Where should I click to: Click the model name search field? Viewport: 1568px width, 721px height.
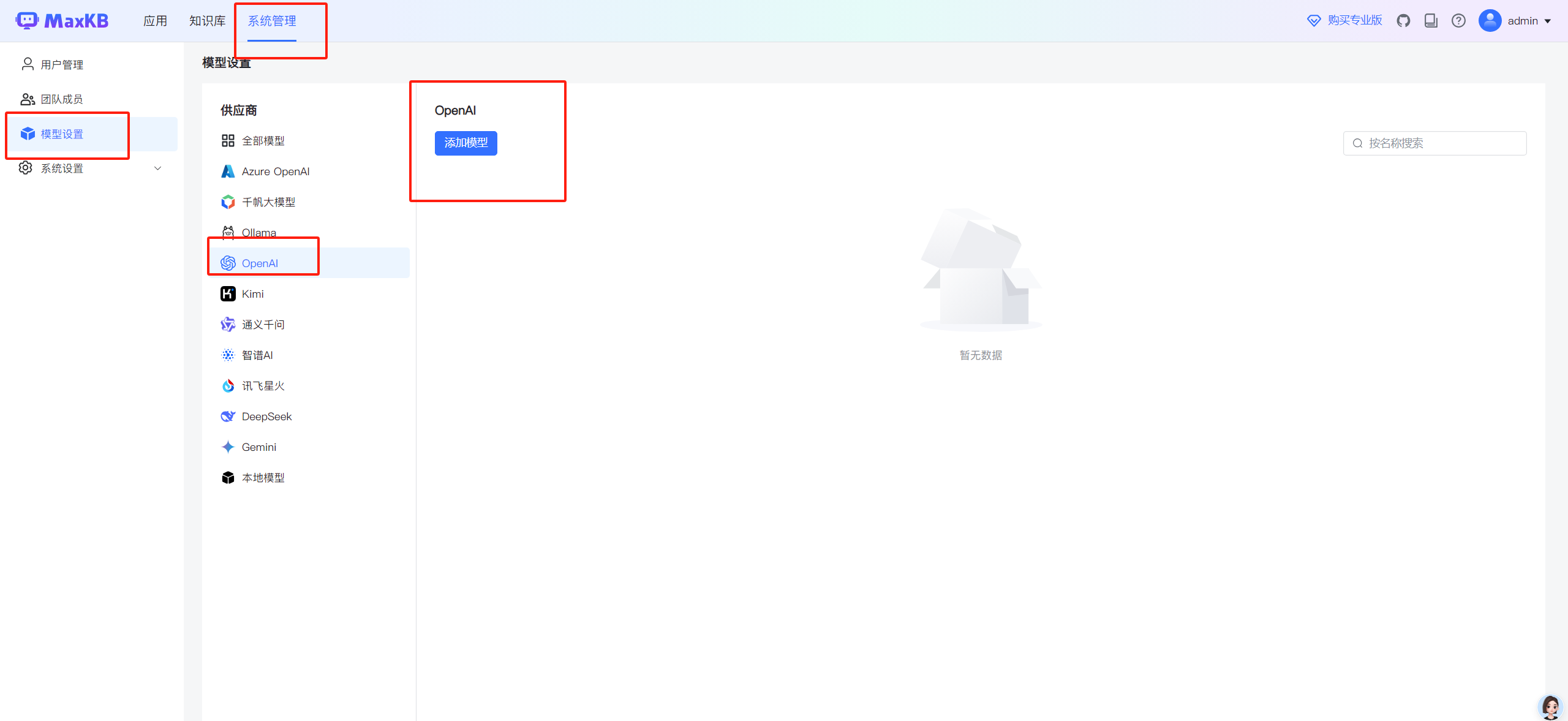[1434, 143]
